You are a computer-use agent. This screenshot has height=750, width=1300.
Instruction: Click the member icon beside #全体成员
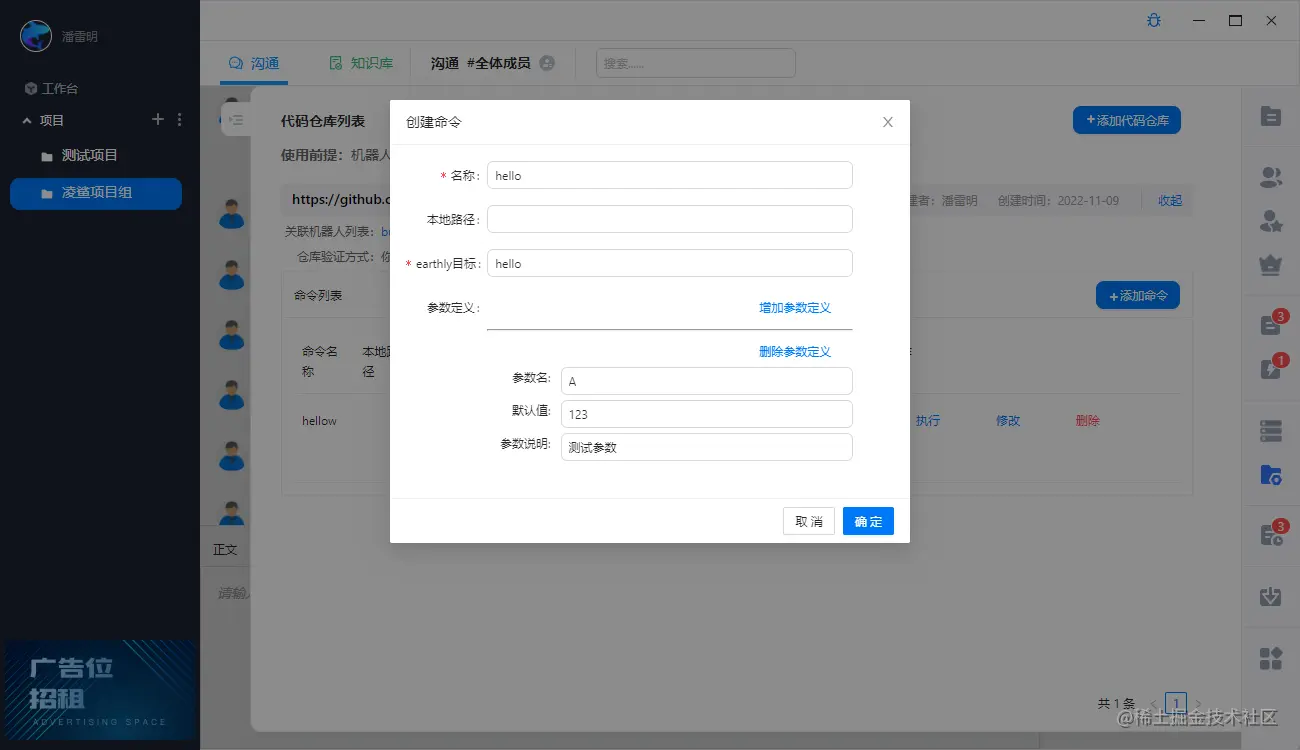[x=547, y=63]
